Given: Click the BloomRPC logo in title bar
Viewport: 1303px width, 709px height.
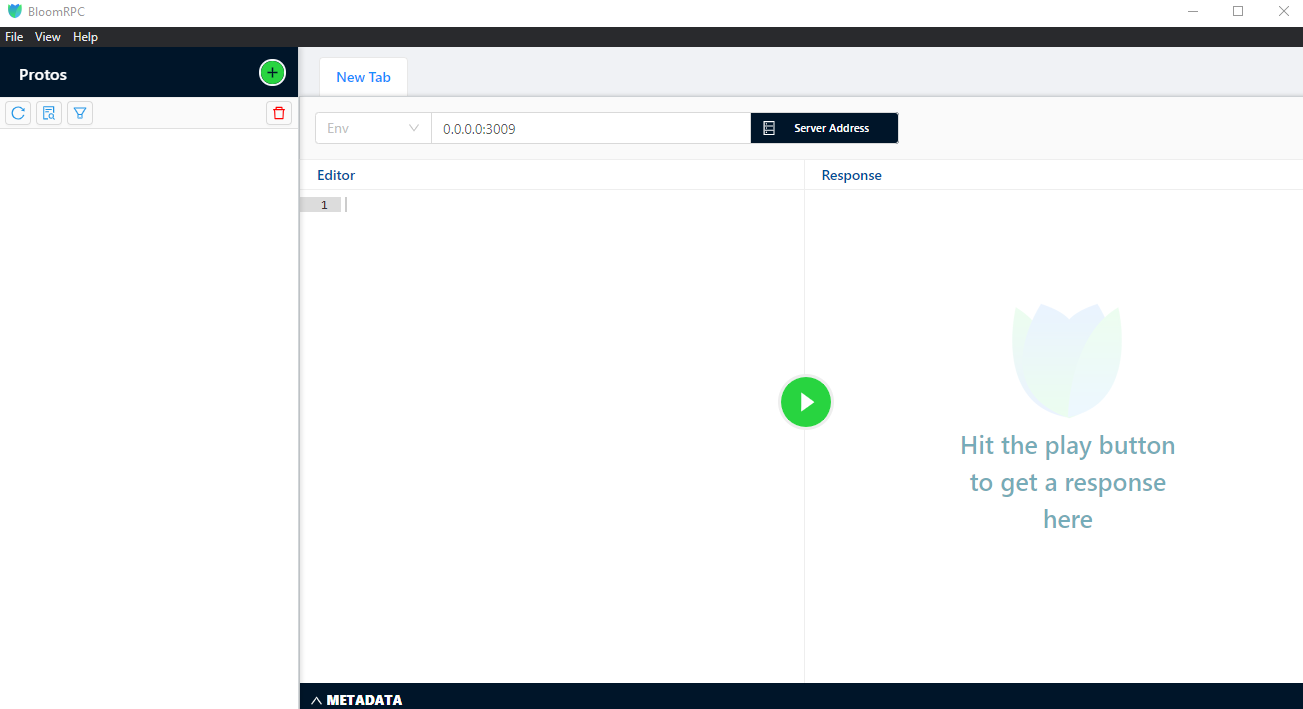Looking at the screenshot, I should click(x=14, y=11).
